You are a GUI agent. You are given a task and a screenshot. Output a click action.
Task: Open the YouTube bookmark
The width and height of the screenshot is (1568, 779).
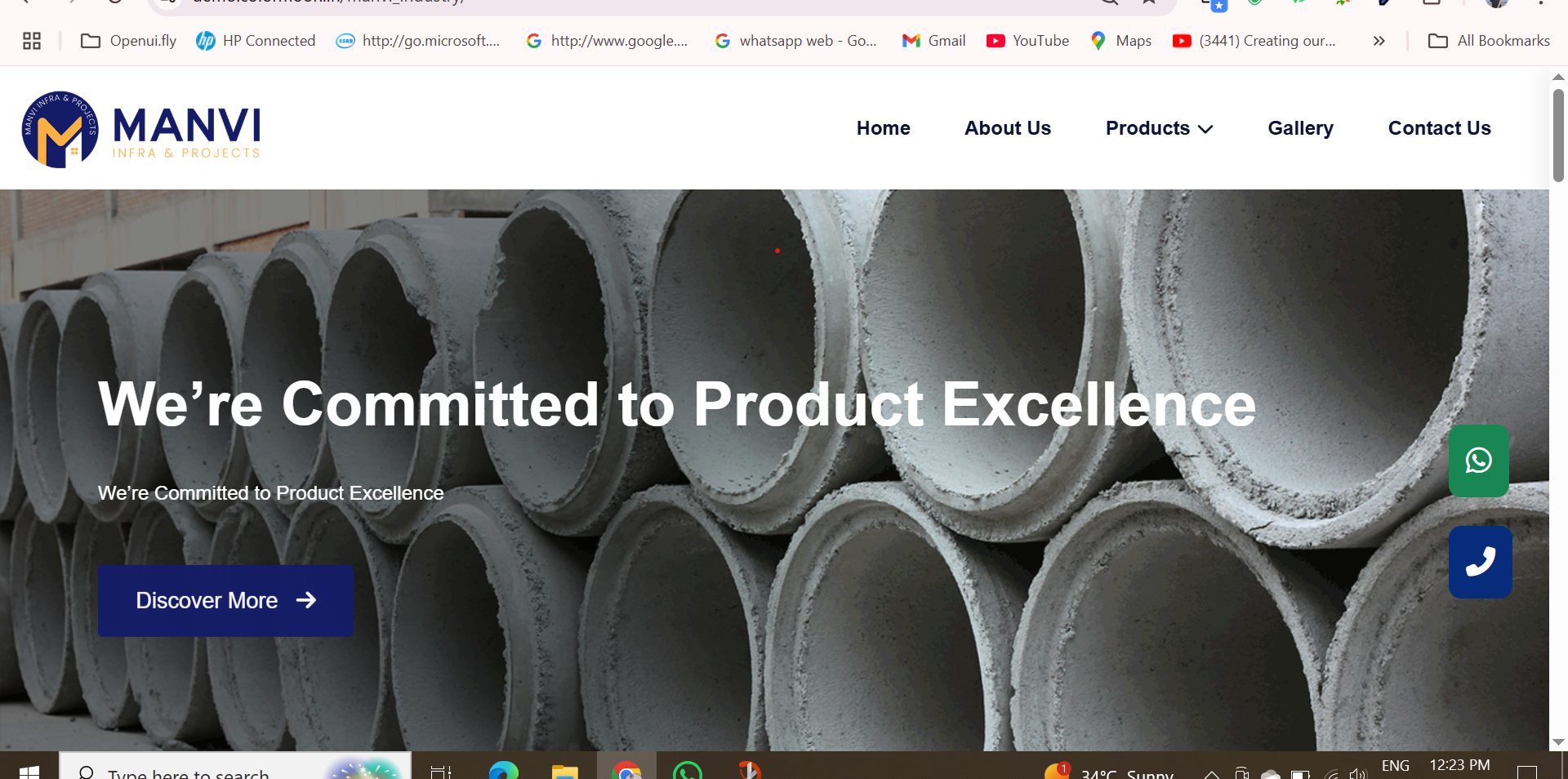(x=1027, y=41)
